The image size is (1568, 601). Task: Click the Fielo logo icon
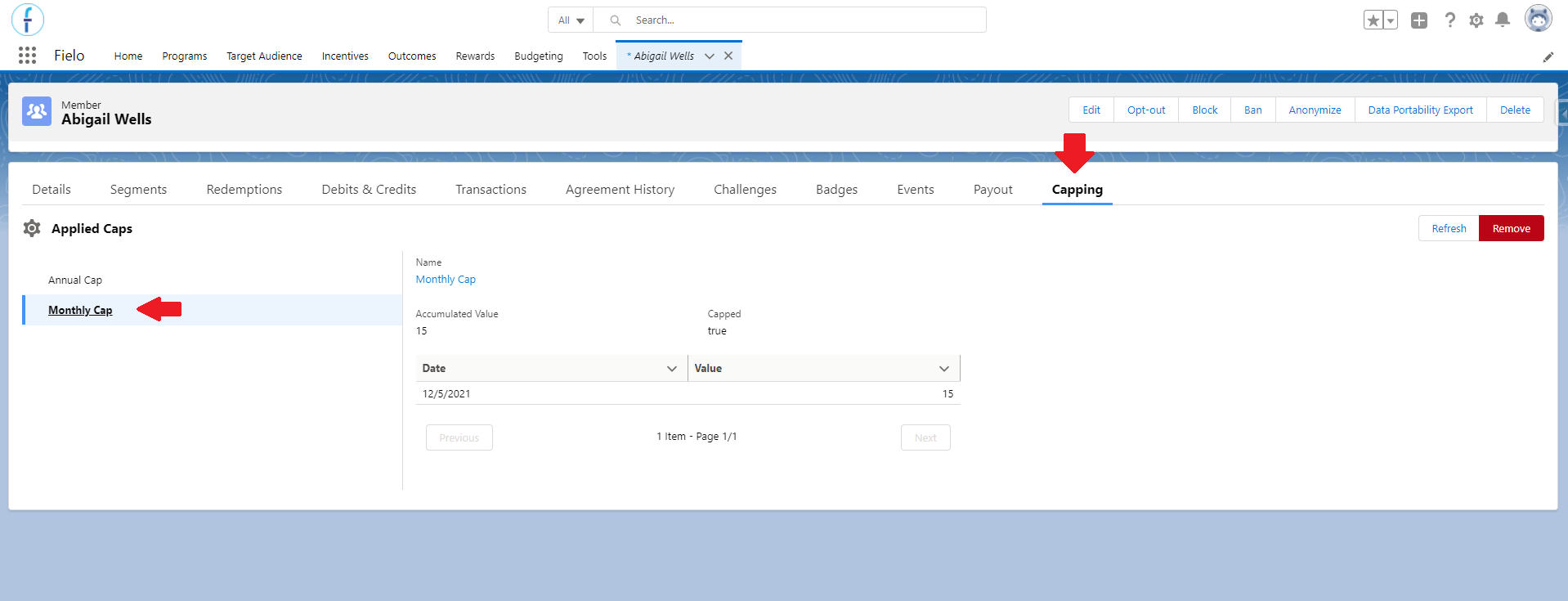(x=28, y=20)
